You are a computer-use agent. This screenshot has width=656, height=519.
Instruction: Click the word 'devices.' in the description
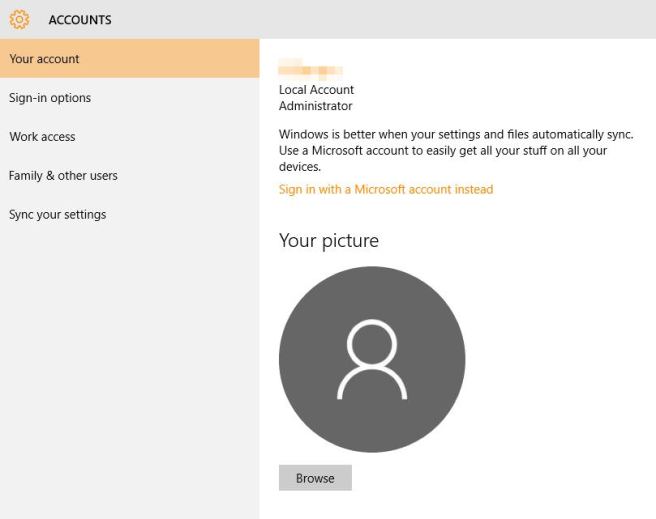point(300,167)
